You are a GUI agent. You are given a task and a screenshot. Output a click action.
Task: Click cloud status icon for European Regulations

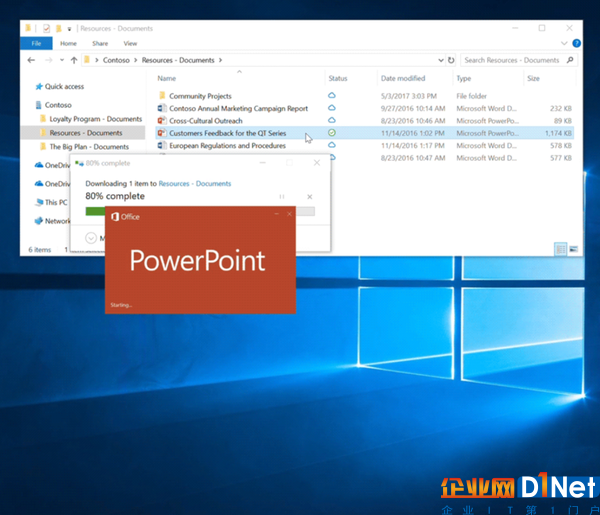point(332,145)
